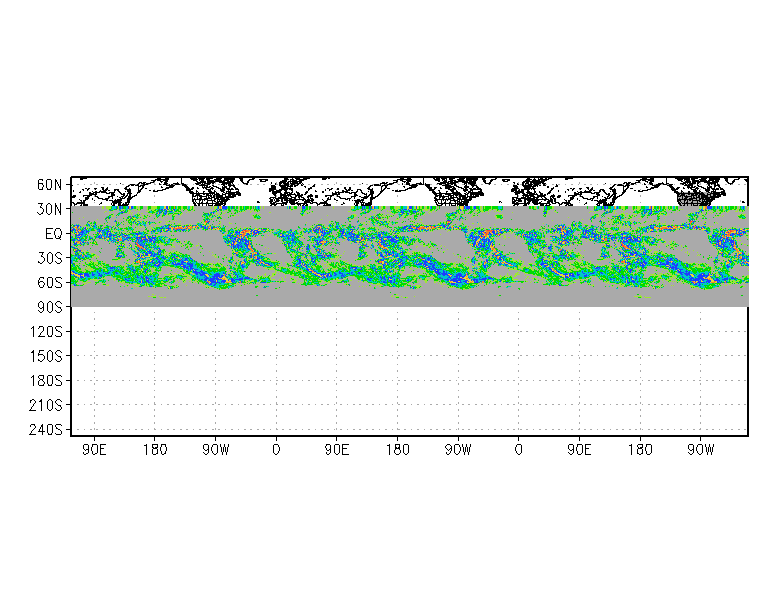
Task: Click the 240S latitude axis label
Action: [46, 430]
